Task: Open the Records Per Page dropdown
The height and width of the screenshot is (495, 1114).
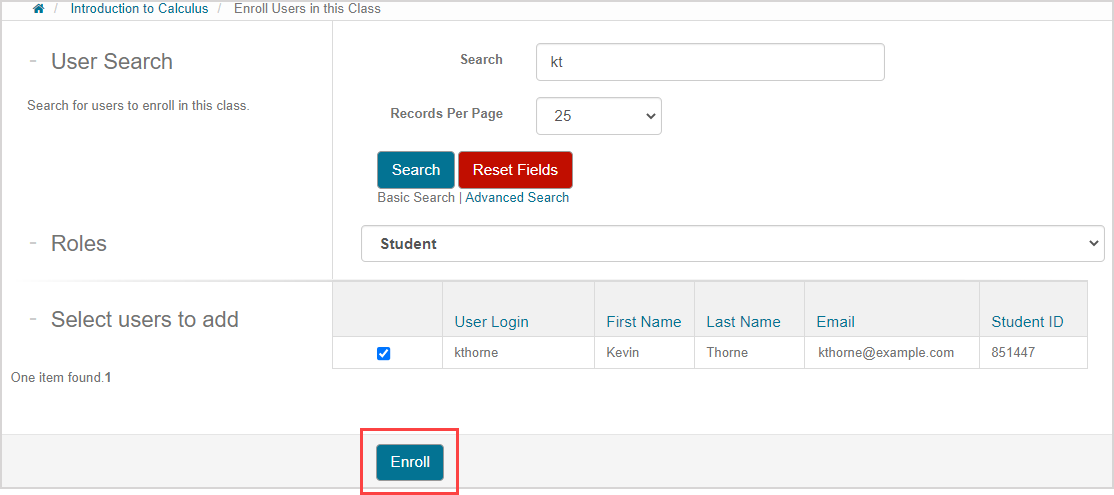Action: 599,116
